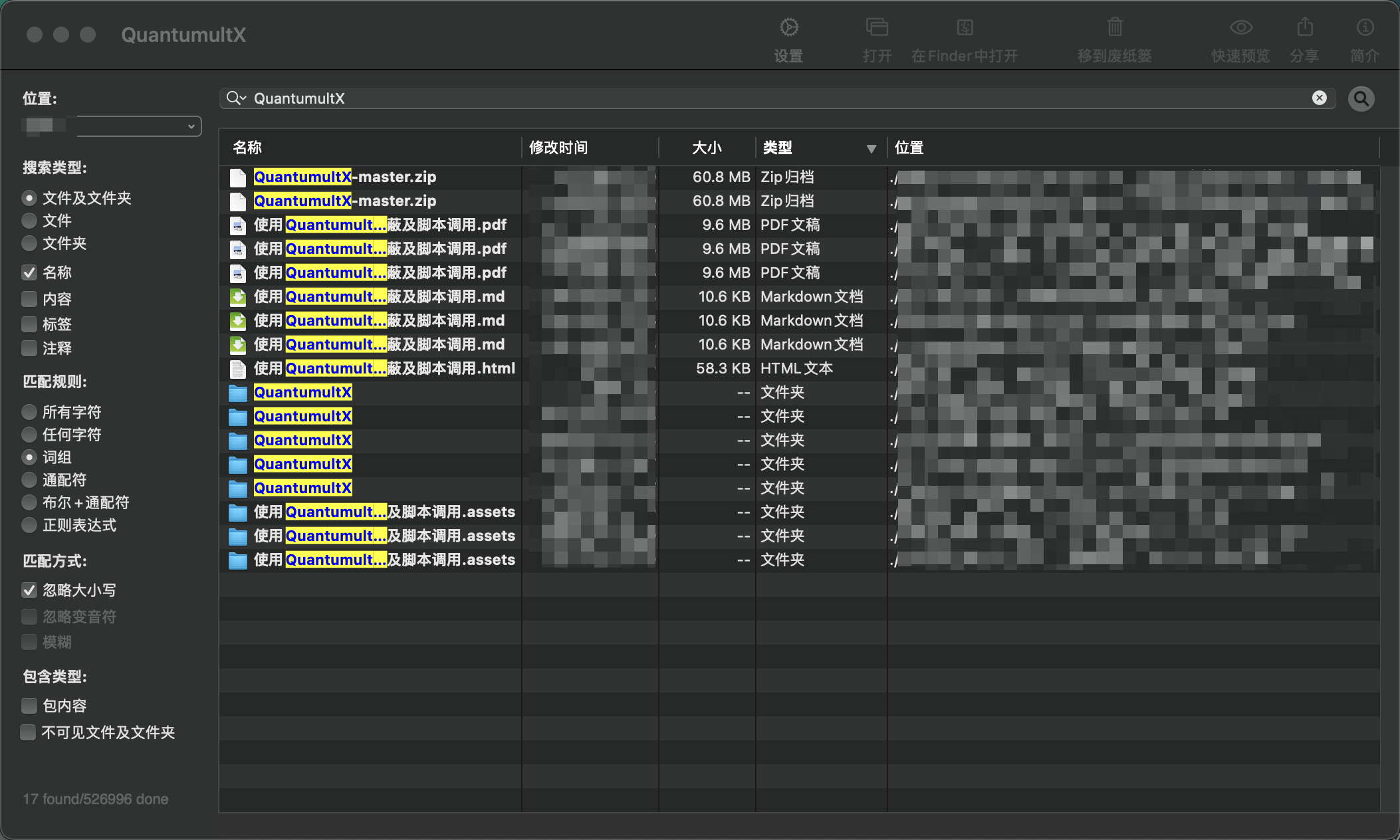Select the third .md file row

799,344
